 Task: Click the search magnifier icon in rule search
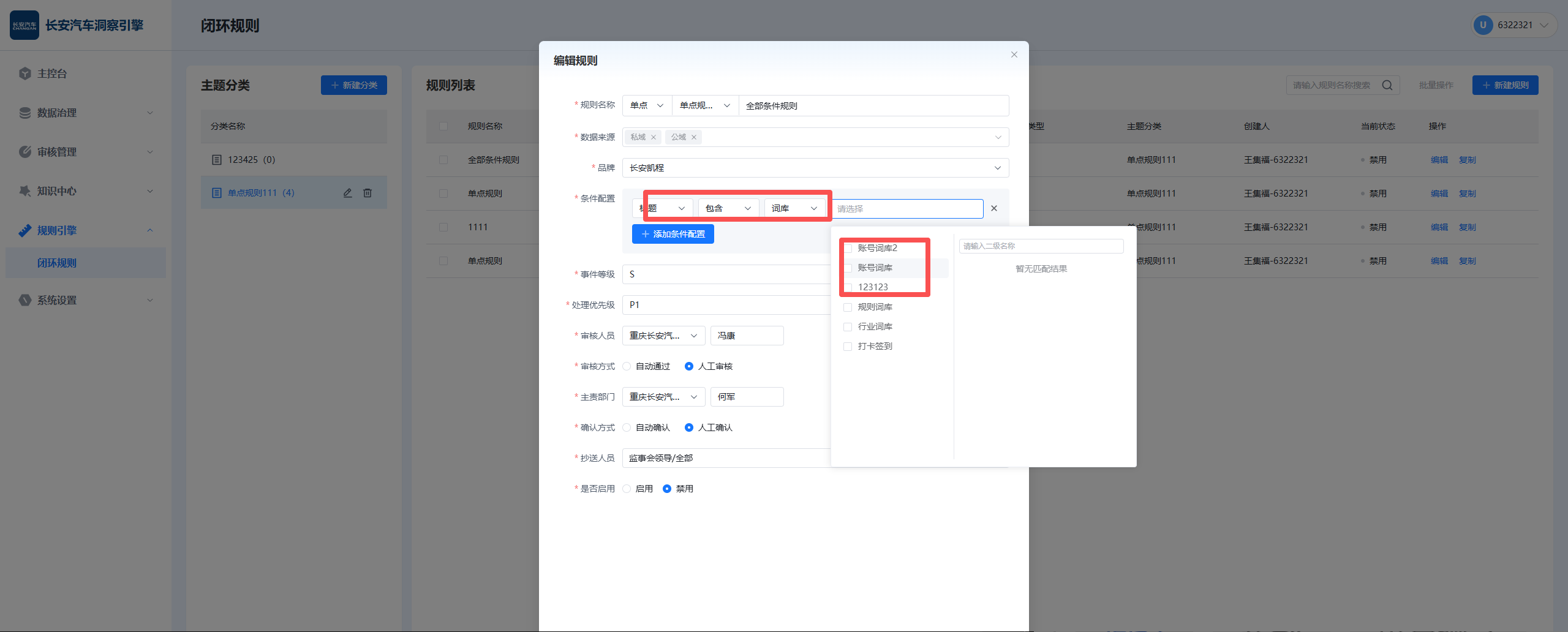1387,85
